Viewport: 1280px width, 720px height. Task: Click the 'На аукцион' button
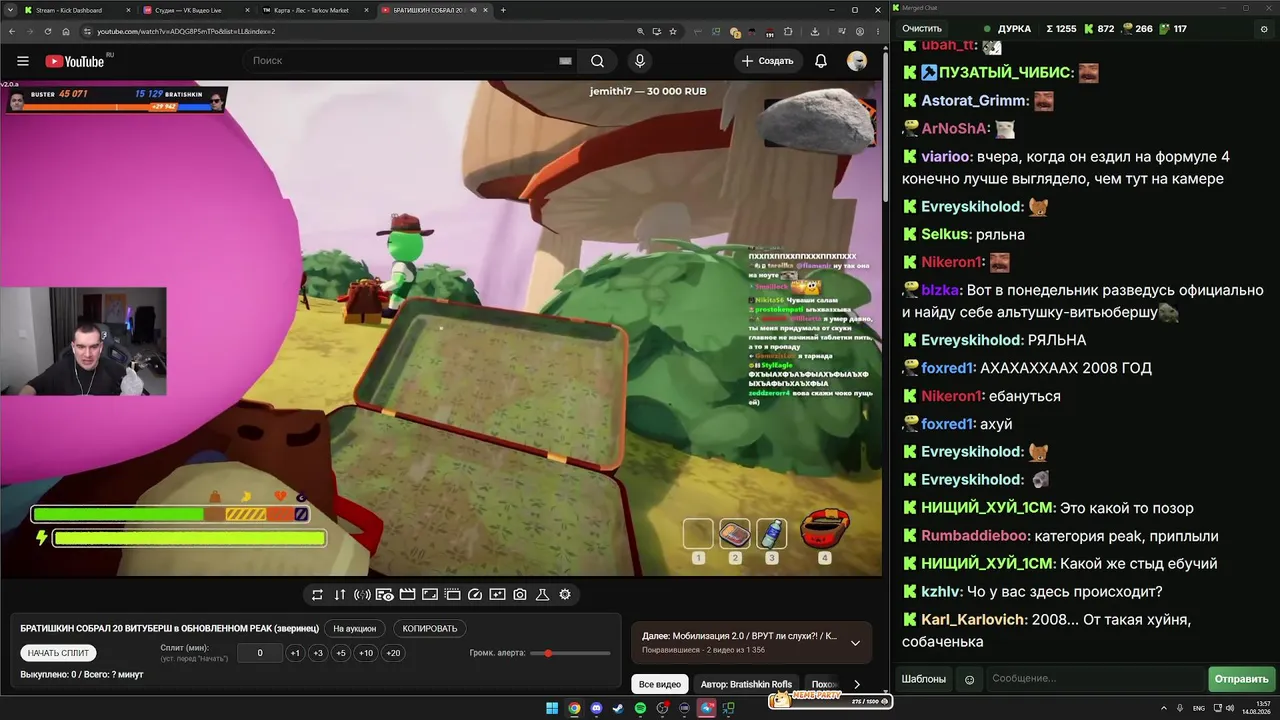[355, 629]
